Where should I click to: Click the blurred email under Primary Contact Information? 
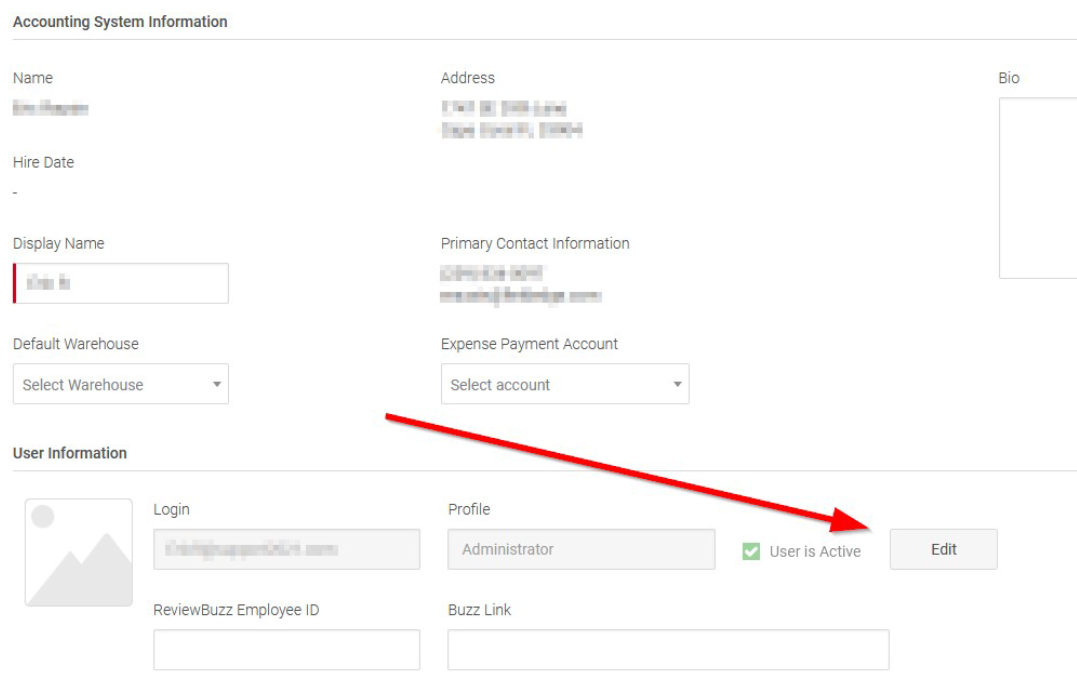pyautogui.click(x=520, y=296)
